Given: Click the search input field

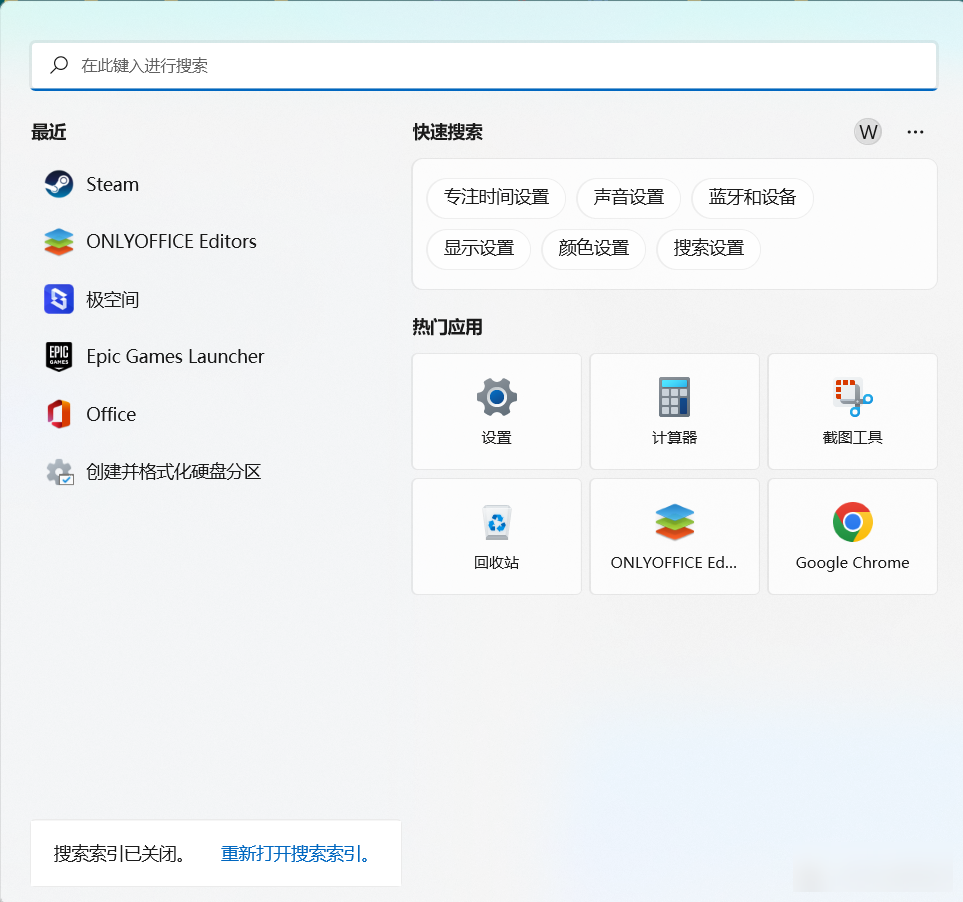Looking at the screenshot, I should click(484, 66).
